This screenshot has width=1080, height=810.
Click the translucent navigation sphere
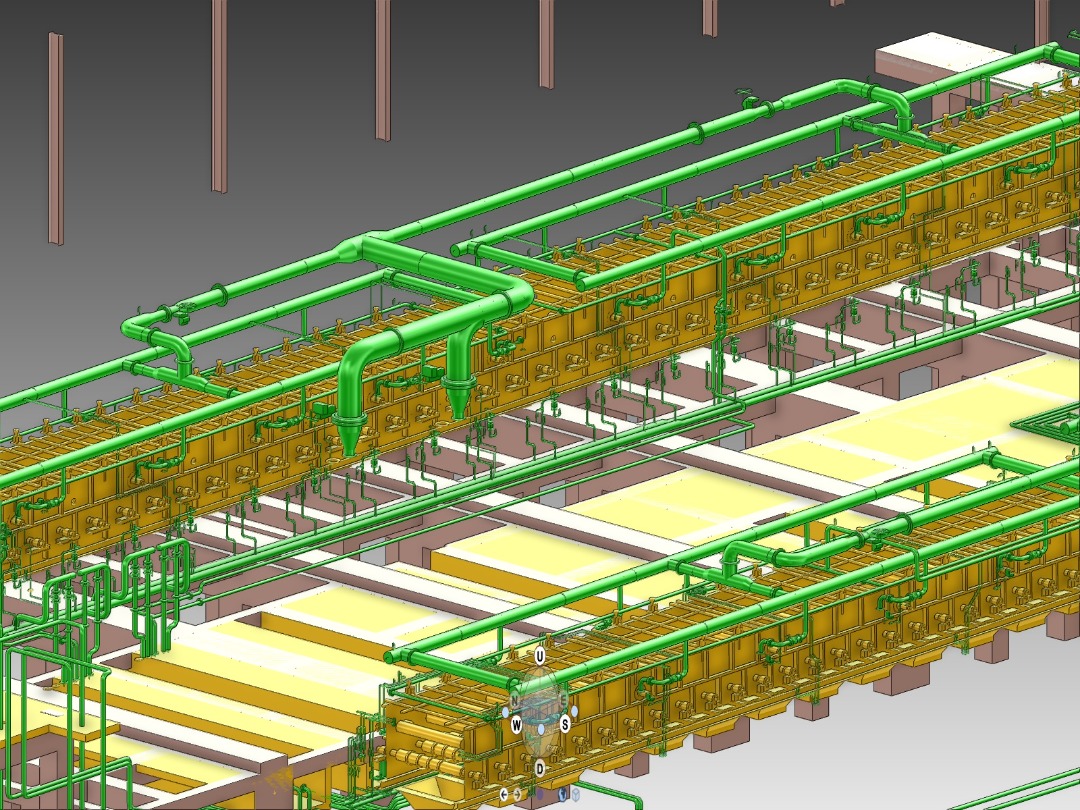coord(540,692)
